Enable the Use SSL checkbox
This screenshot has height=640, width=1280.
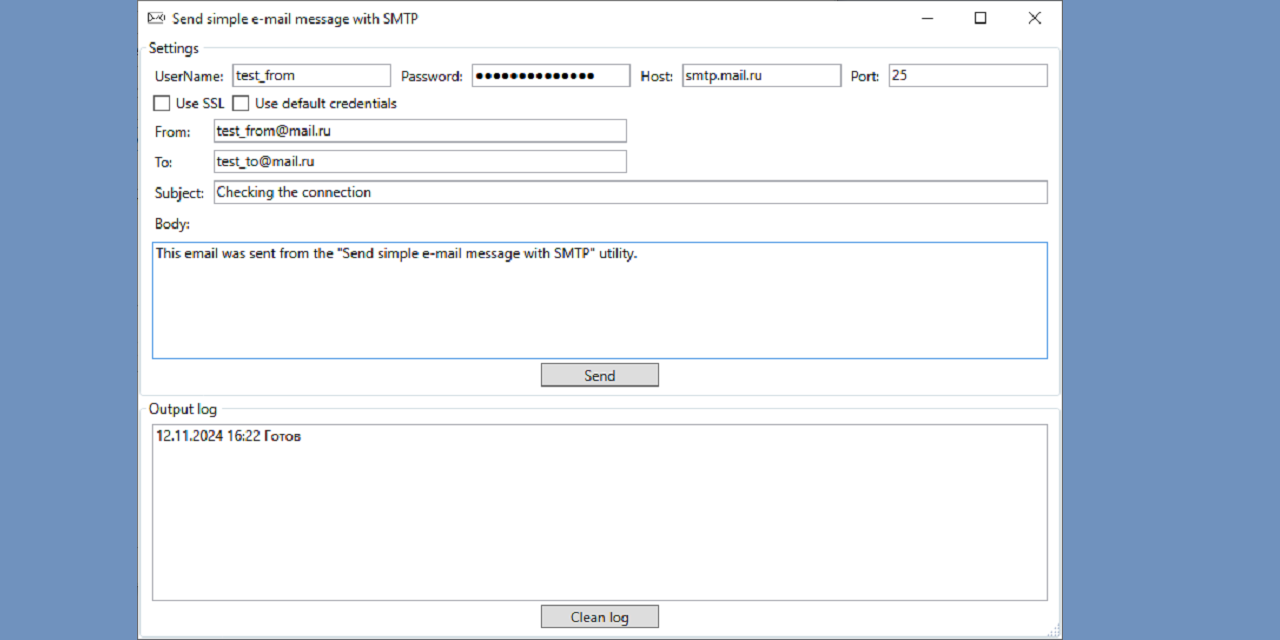pos(161,103)
